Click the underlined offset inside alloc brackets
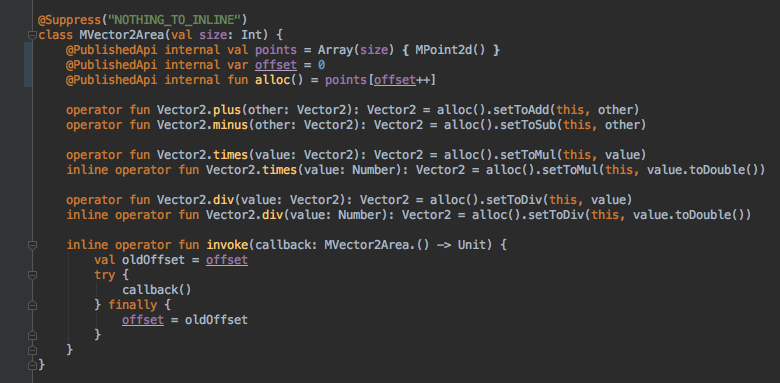This screenshot has width=780, height=383. 394,80
